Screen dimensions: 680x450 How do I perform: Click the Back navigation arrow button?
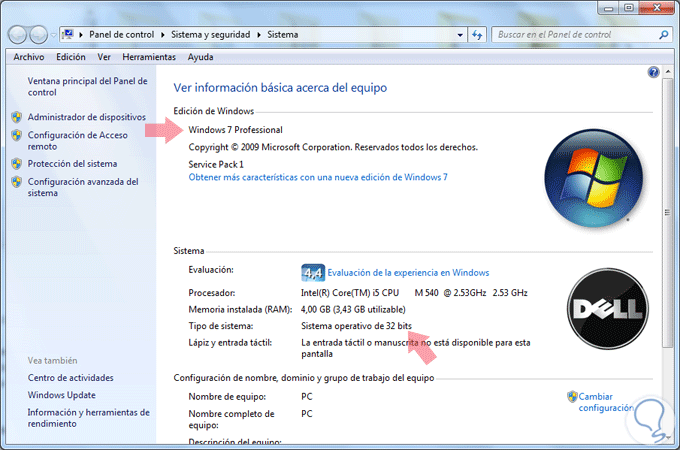(18, 35)
